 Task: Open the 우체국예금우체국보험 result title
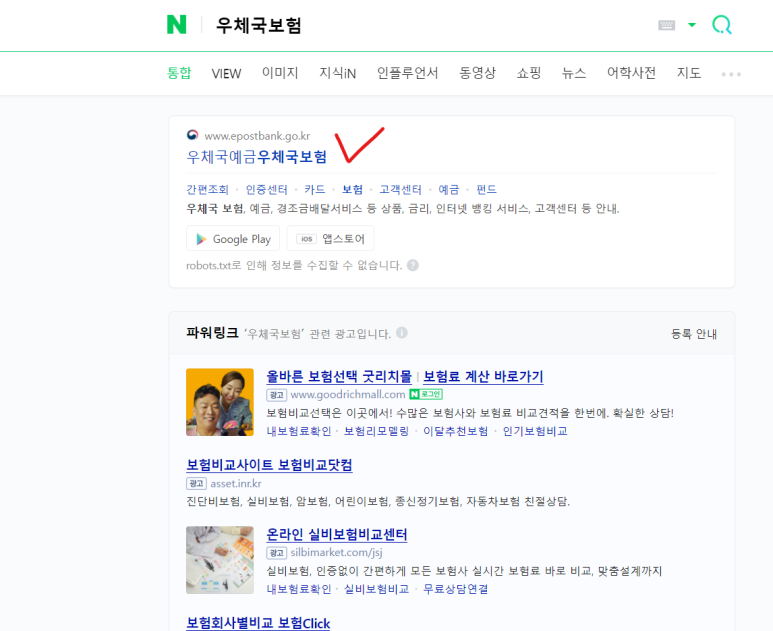pos(256,157)
